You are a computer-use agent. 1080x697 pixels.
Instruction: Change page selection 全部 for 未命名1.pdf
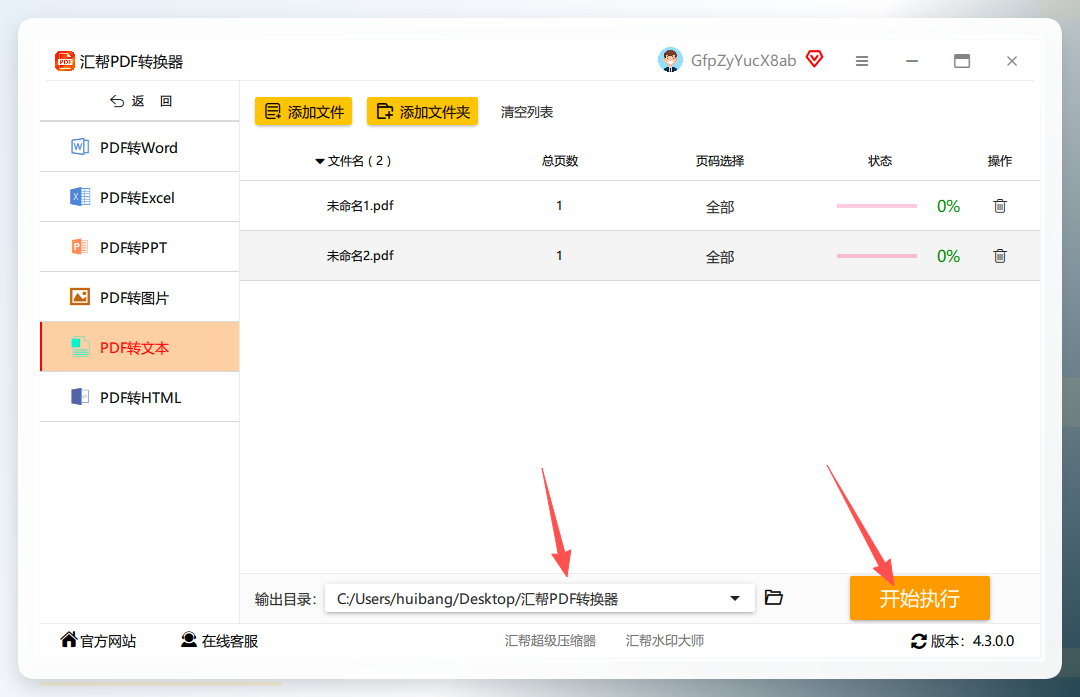point(720,207)
